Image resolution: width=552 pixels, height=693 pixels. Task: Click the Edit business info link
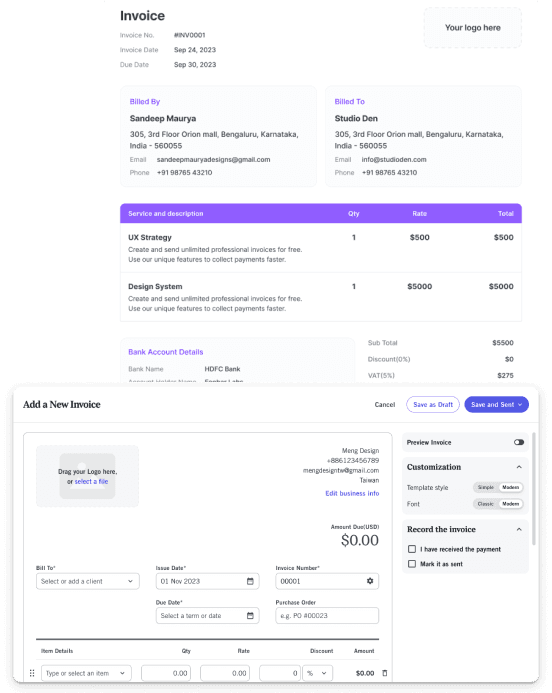pos(352,493)
